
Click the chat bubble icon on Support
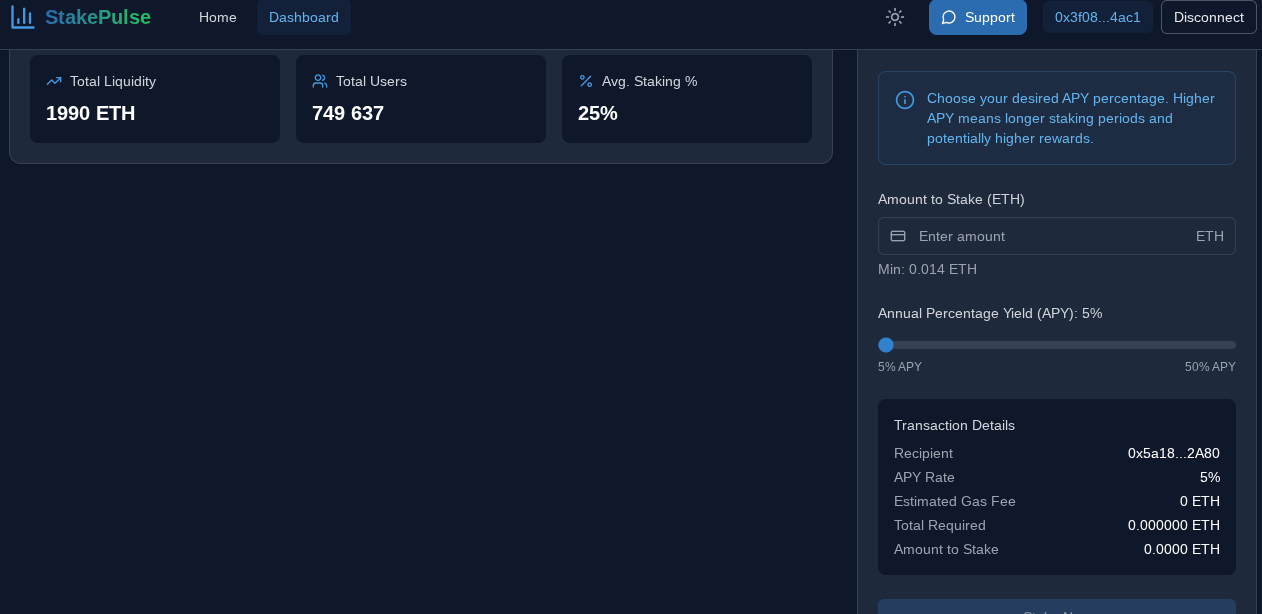[x=949, y=17]
